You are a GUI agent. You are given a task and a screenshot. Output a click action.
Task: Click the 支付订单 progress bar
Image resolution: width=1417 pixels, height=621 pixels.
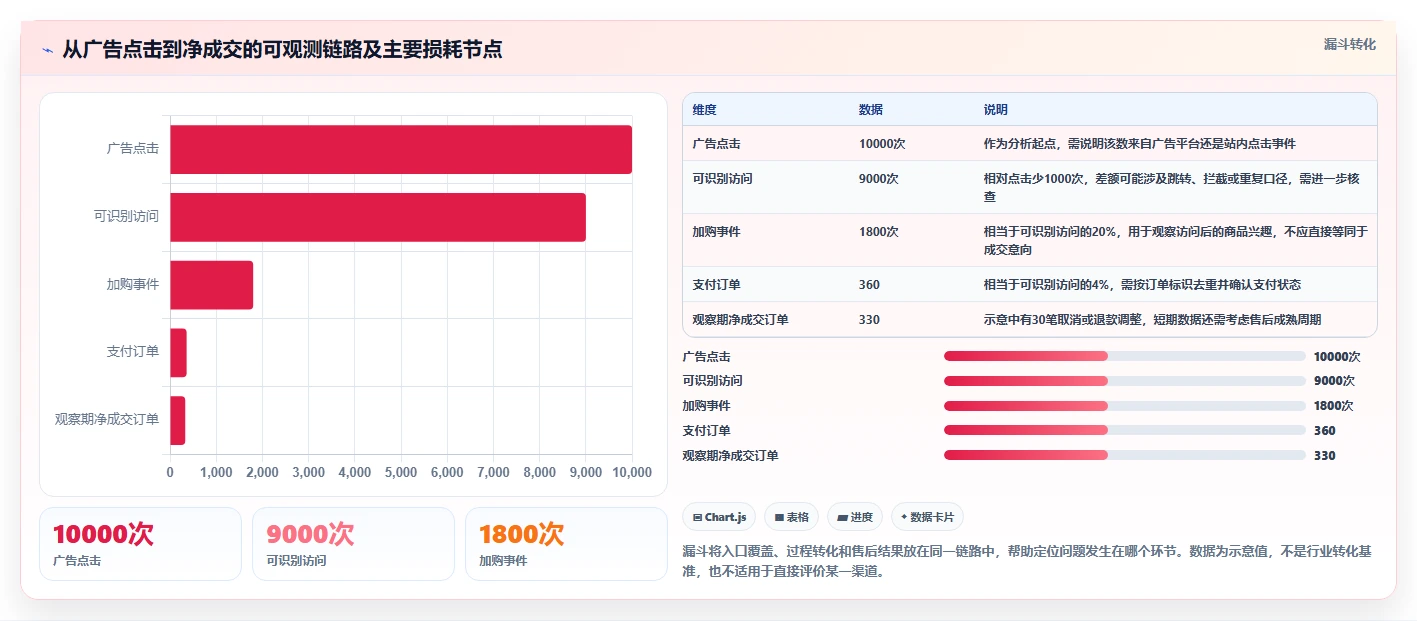click(1124, 430)
